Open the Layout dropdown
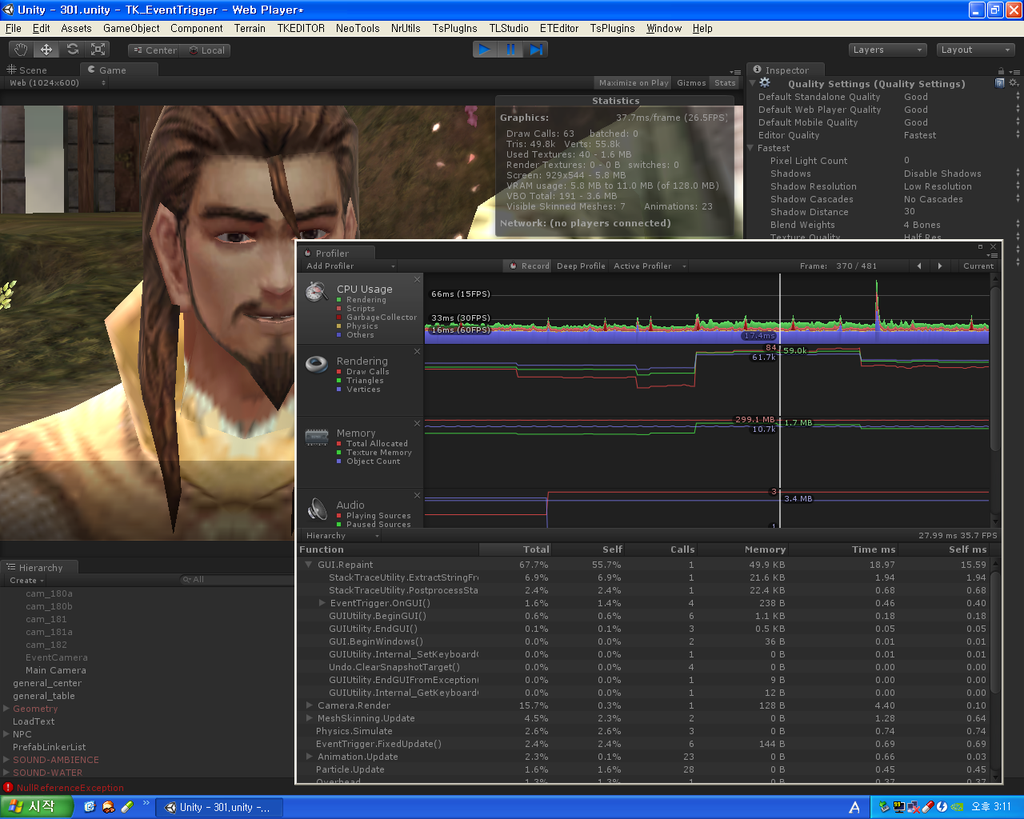1024x819 pixels. [x=974, y=50]
